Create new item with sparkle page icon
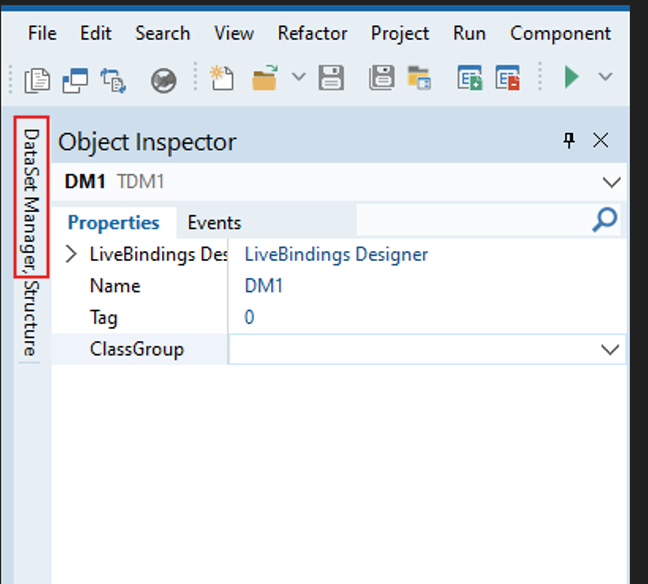The width and height of the screenshot is (648, 584). pyautogui.click(x=221, y=78)
